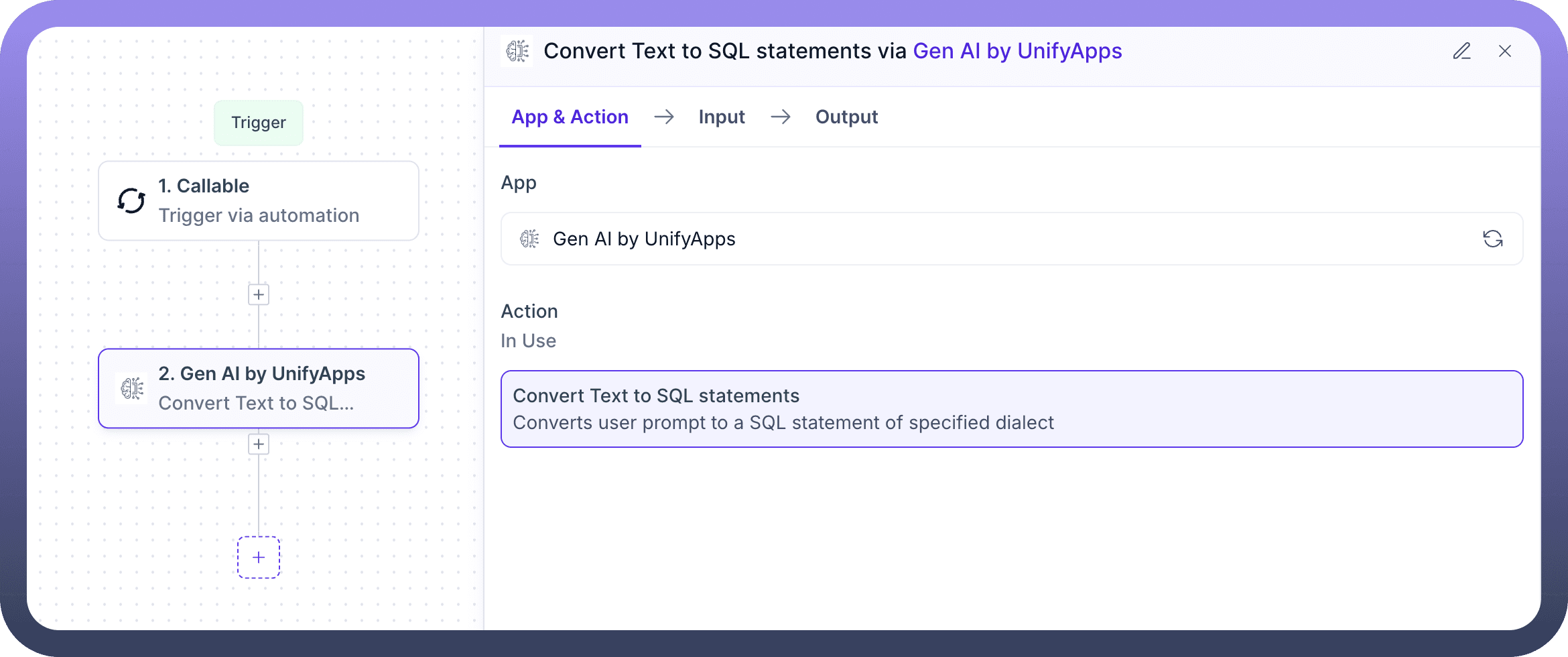Click the pencil edit icon in the header

click(1461, 51)
